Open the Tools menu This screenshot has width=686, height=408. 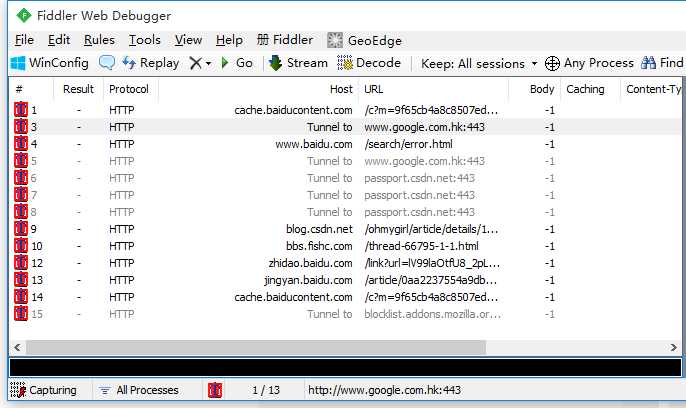[x=145, y=40]
